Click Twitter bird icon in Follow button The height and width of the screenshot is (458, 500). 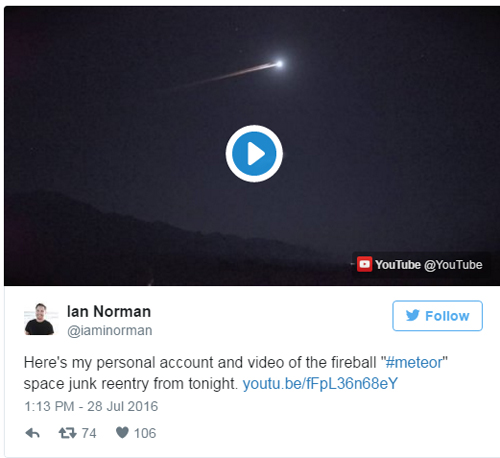coord(413,315)
